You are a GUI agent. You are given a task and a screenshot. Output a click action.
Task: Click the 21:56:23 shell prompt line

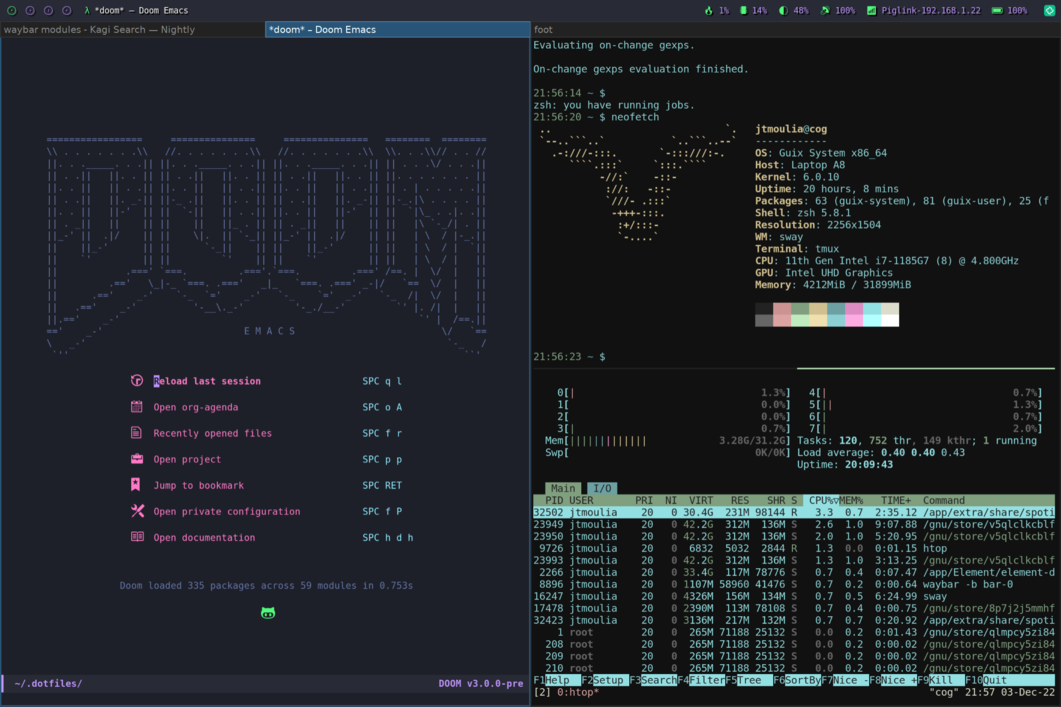tap(569, 357)
